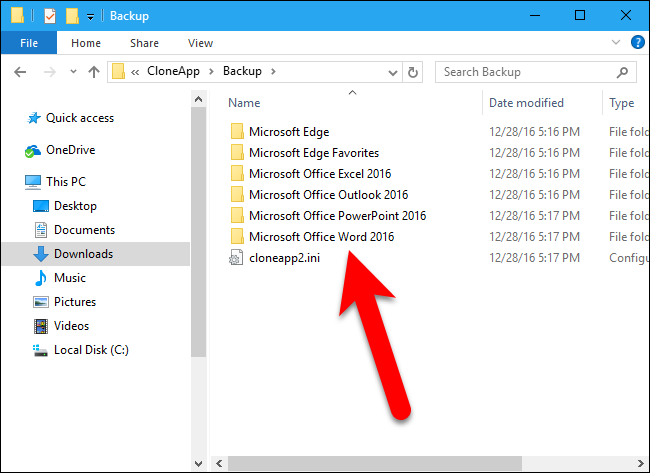Viewport: 650px width, 473px height.
Task: Click the Quick access star icon
Action: [x=34, y=118]
